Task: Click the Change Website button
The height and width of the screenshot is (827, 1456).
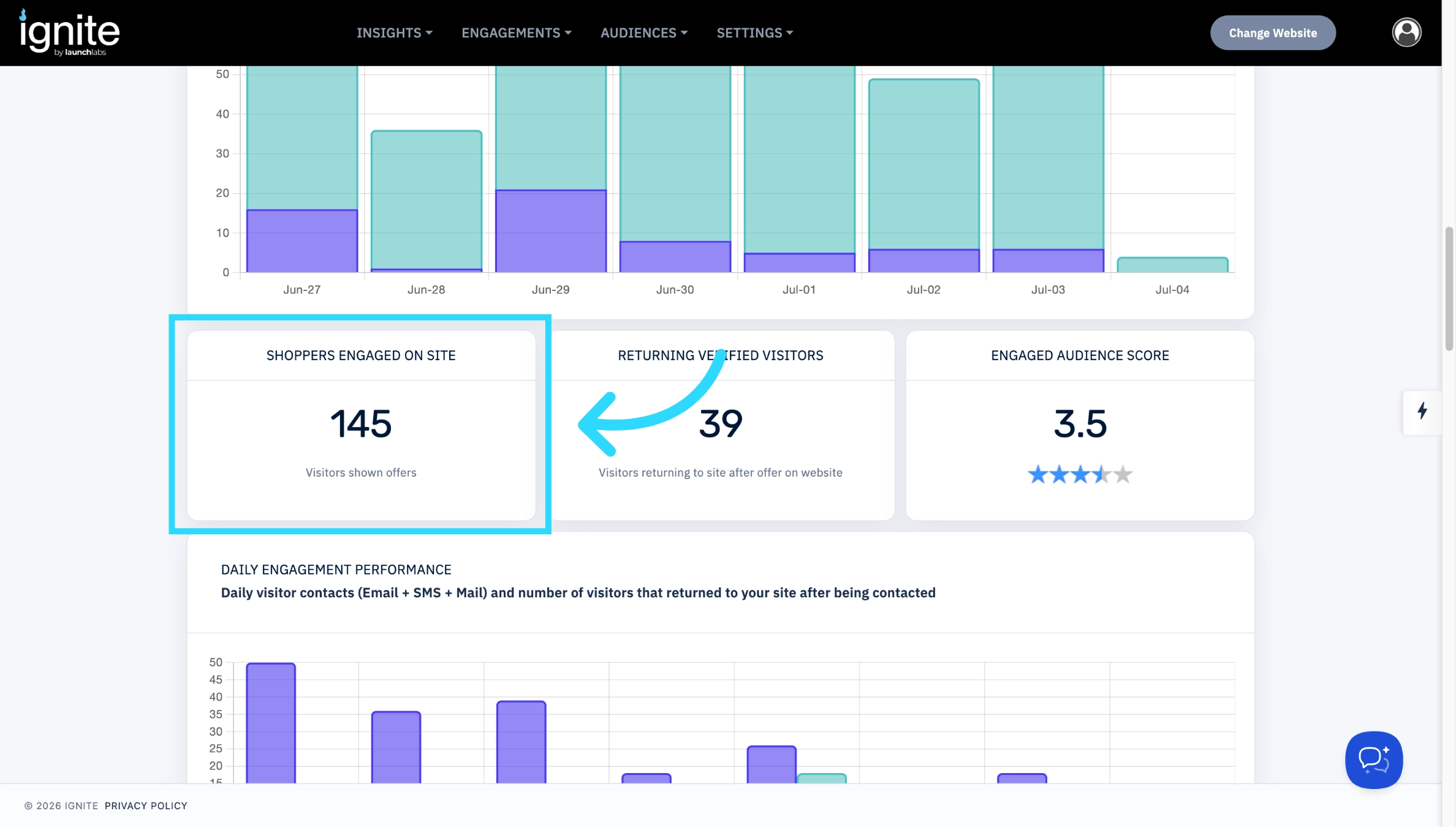Action: click(x=1273, y=33)
